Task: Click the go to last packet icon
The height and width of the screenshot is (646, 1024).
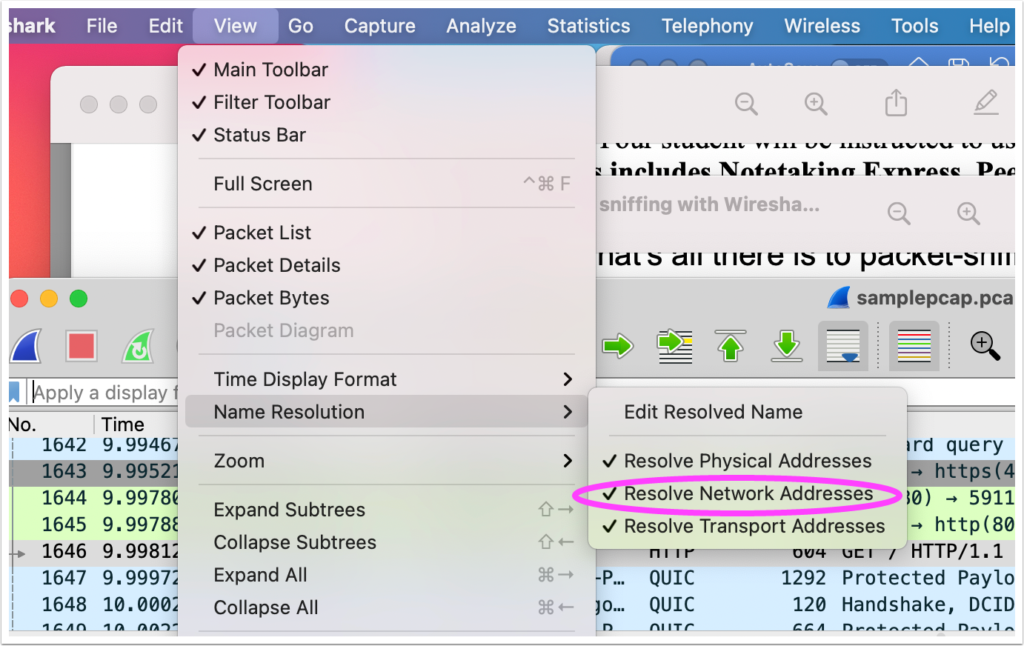Action: click(x=787, y=346)
